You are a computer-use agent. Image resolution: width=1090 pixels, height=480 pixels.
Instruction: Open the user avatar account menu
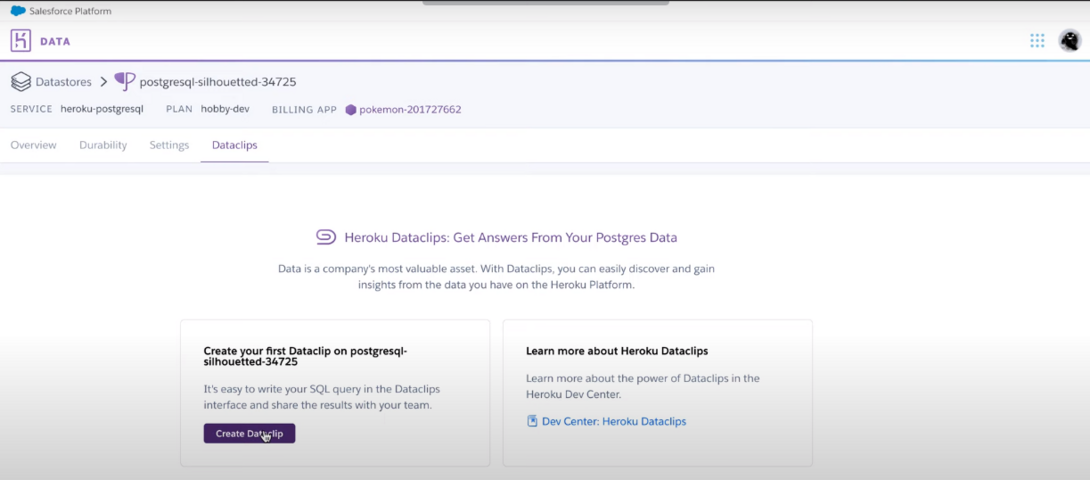[x=1069, y=41]
